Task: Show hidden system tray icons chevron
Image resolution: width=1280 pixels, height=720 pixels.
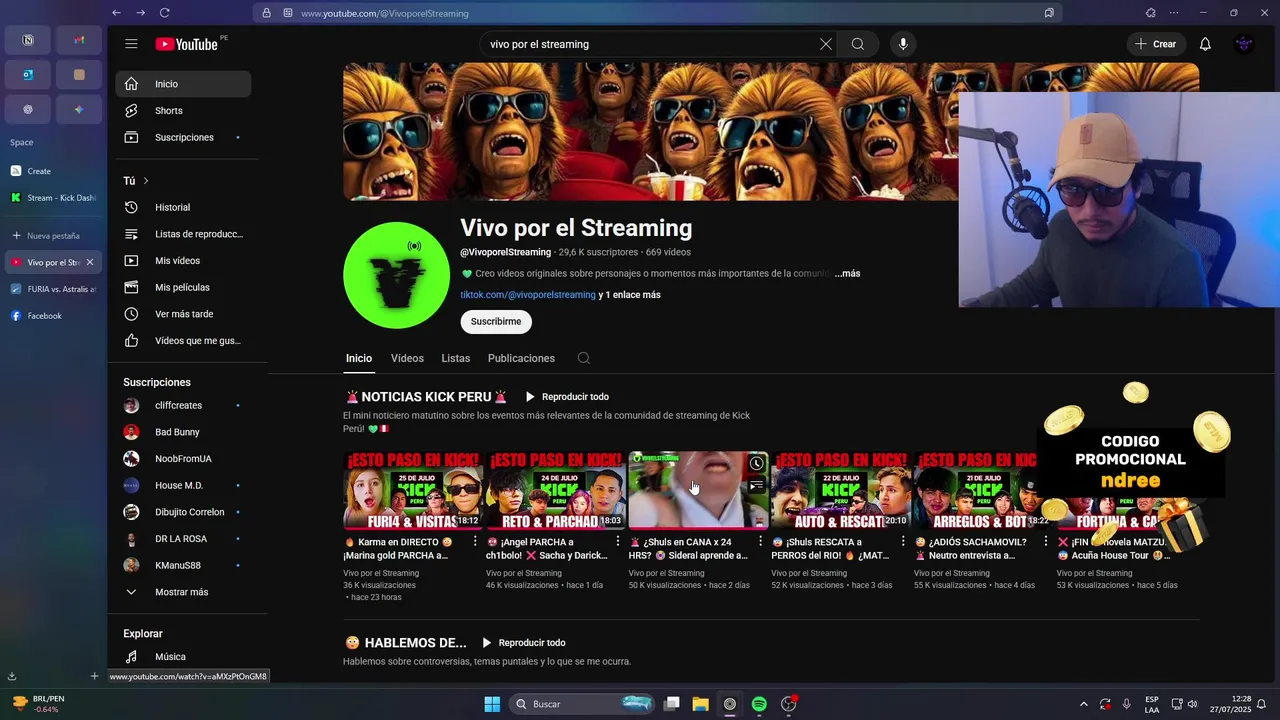Action: click(1083, 704)
